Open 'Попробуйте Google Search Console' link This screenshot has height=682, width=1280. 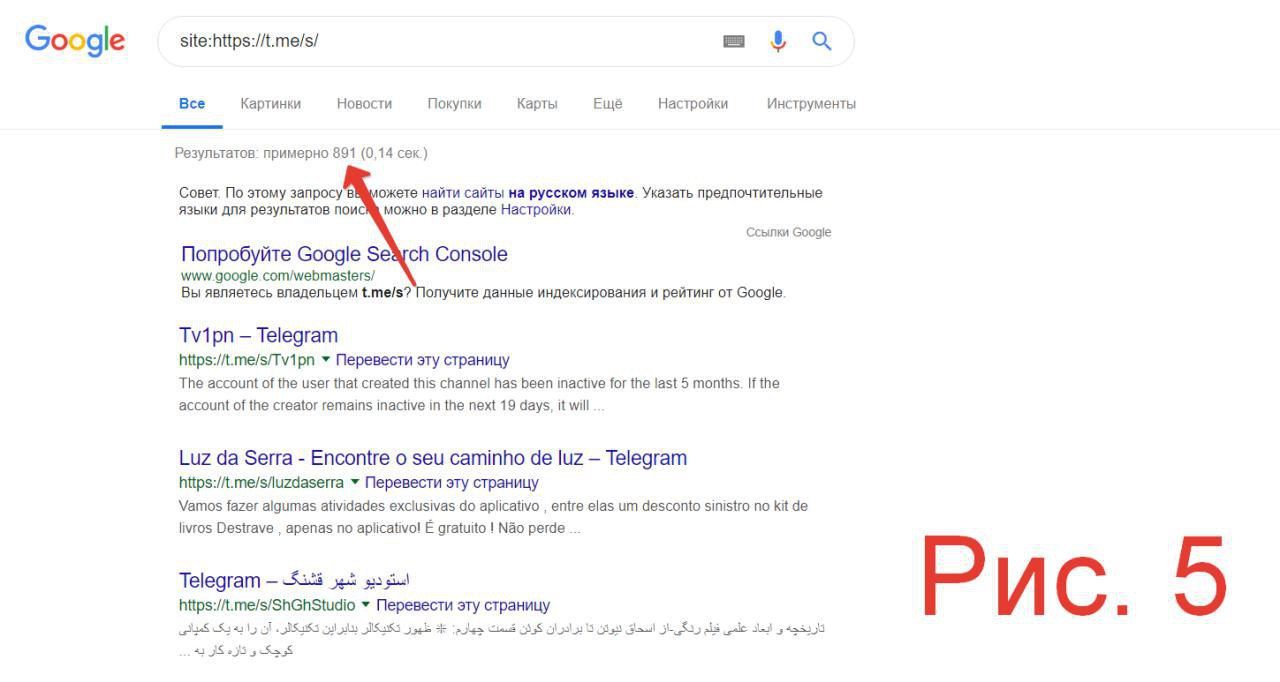[x=344, y=254]
